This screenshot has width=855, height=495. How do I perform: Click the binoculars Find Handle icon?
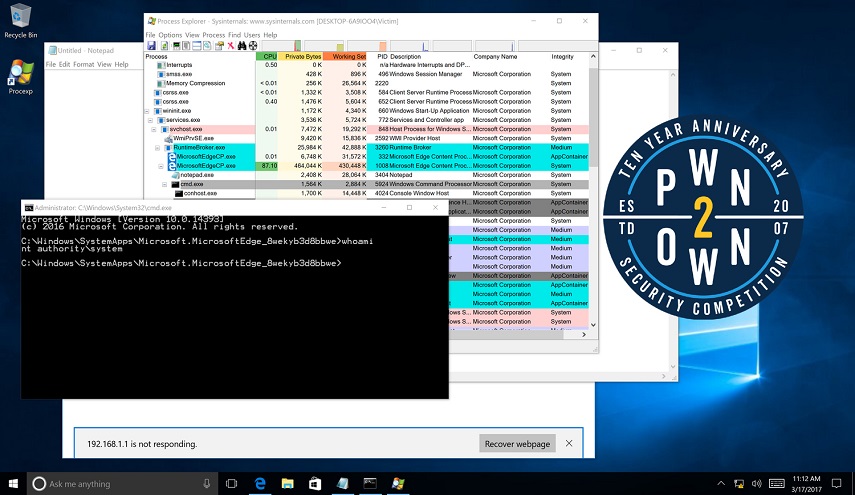tap(241, 45)
